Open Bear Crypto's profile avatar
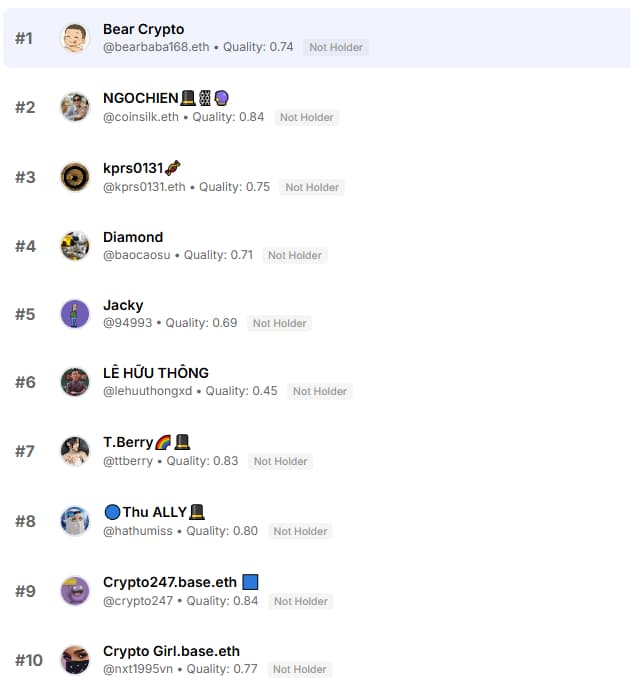 75,38
